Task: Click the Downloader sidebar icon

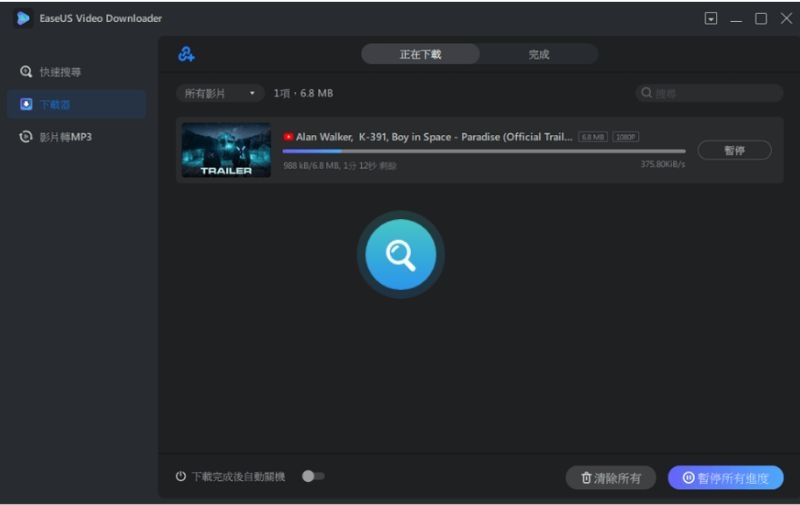Action: point(26,104)
